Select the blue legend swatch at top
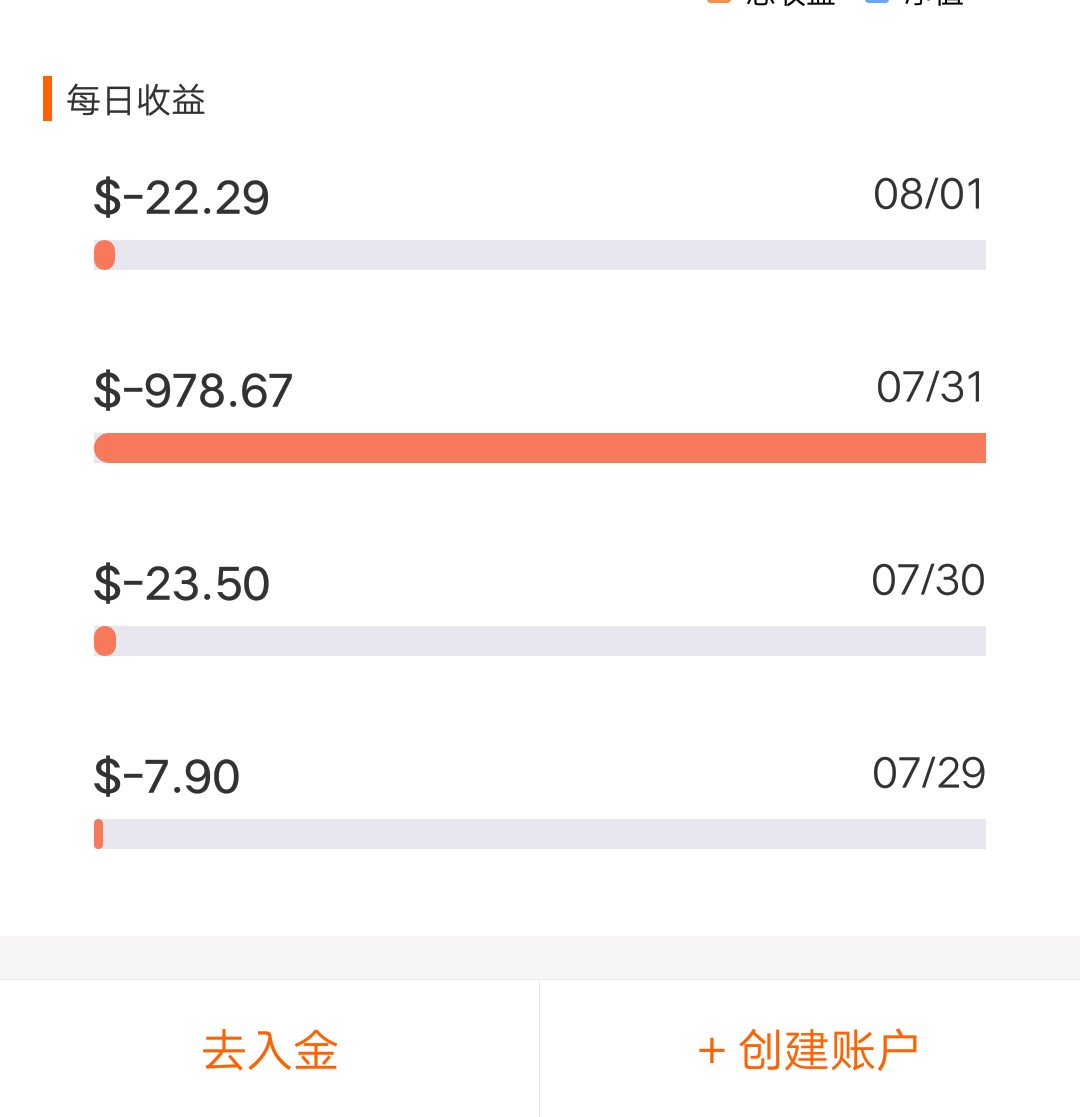The image size is (1080, 1117). [x=876, y=1]
